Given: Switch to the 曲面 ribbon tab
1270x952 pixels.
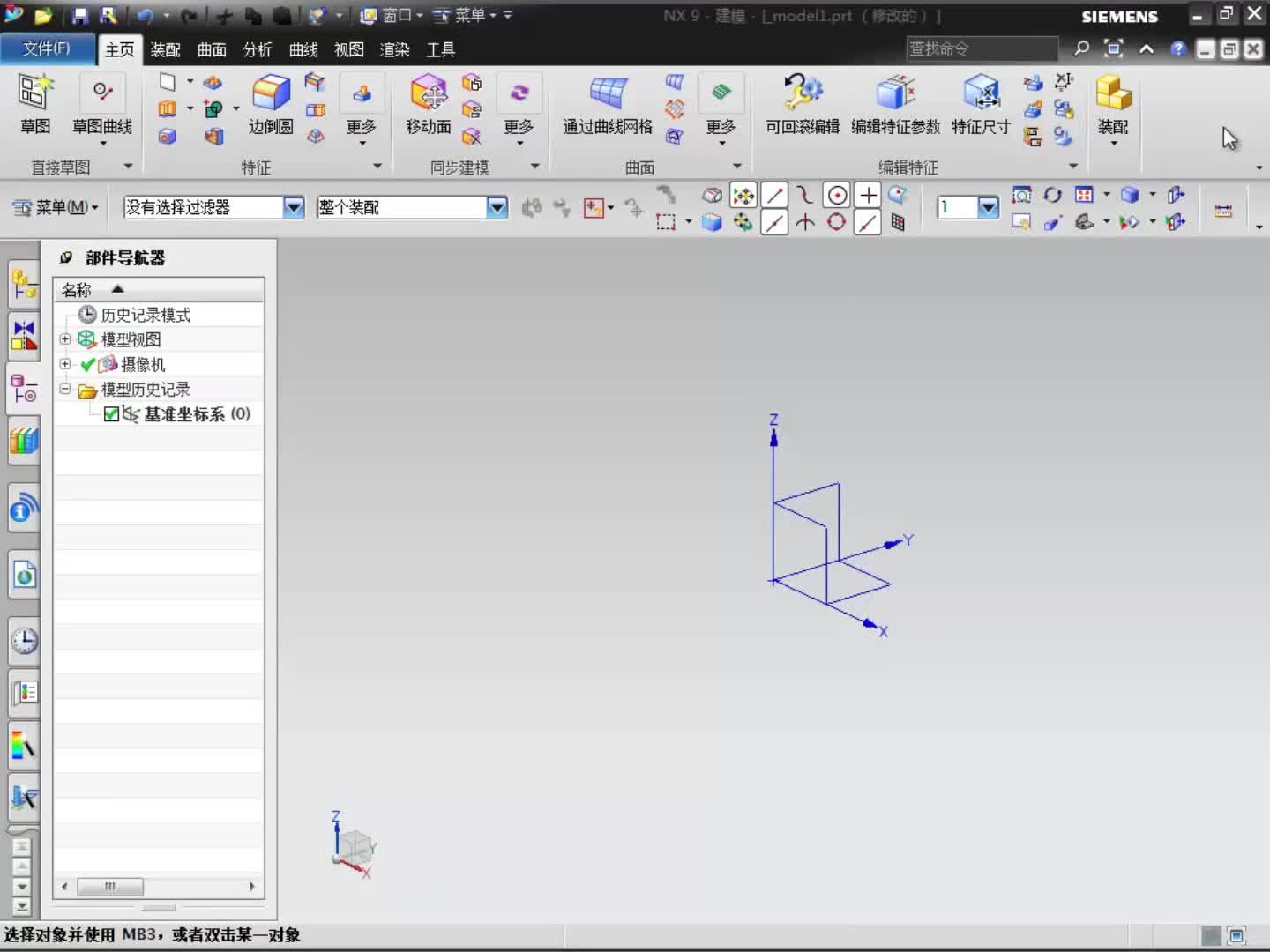Looking at the screenshot, I should click(212, 49).
